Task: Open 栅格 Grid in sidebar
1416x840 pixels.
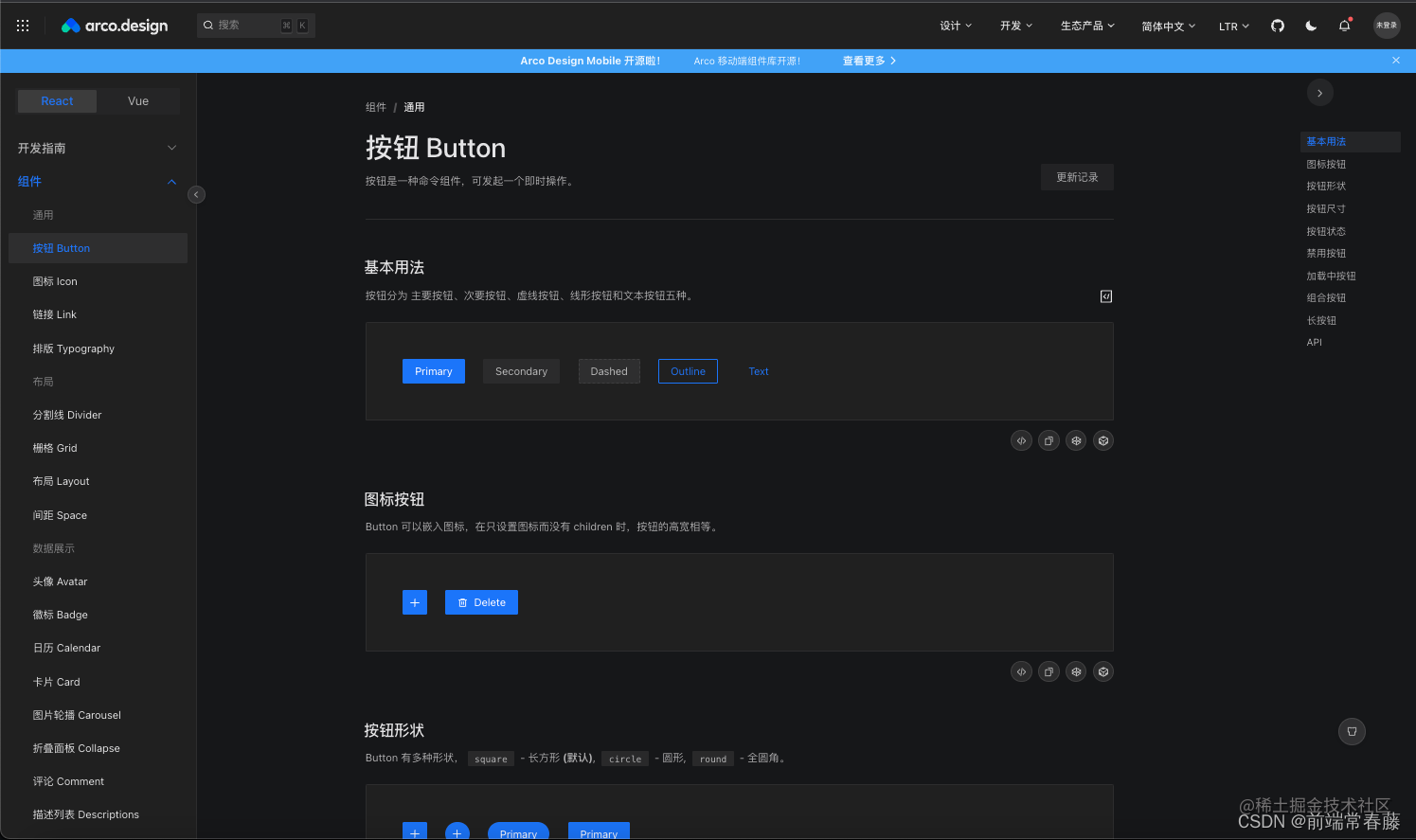Action: [98, 448]
